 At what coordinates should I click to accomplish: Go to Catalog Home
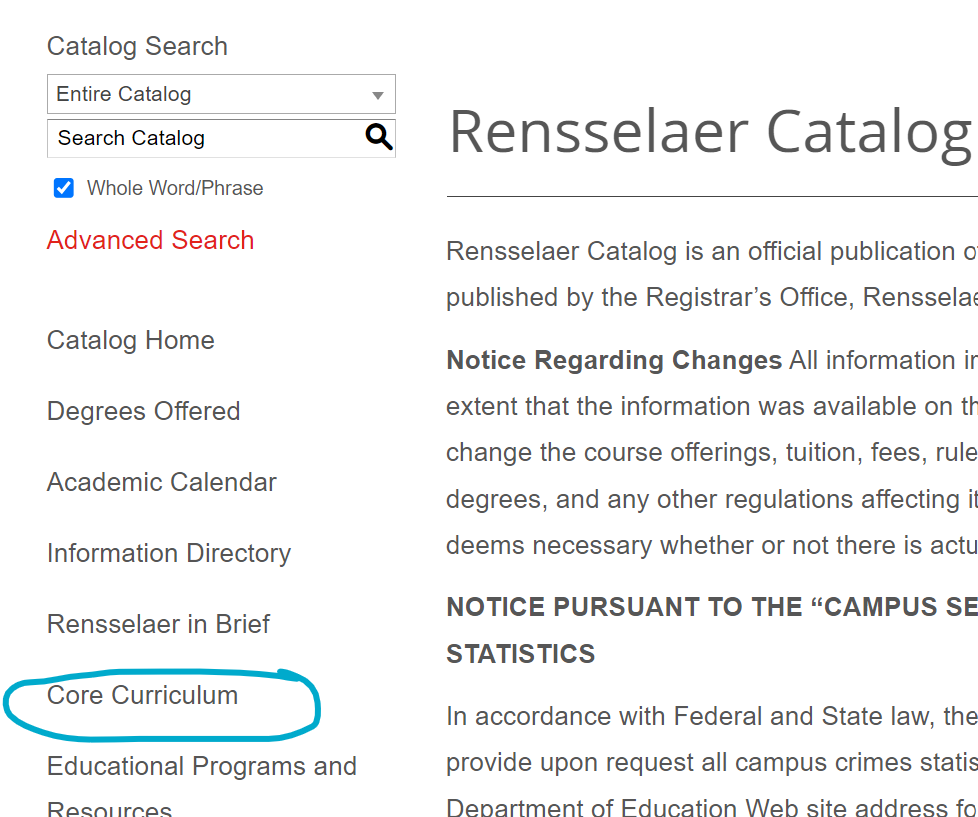(x=130, y=340)
